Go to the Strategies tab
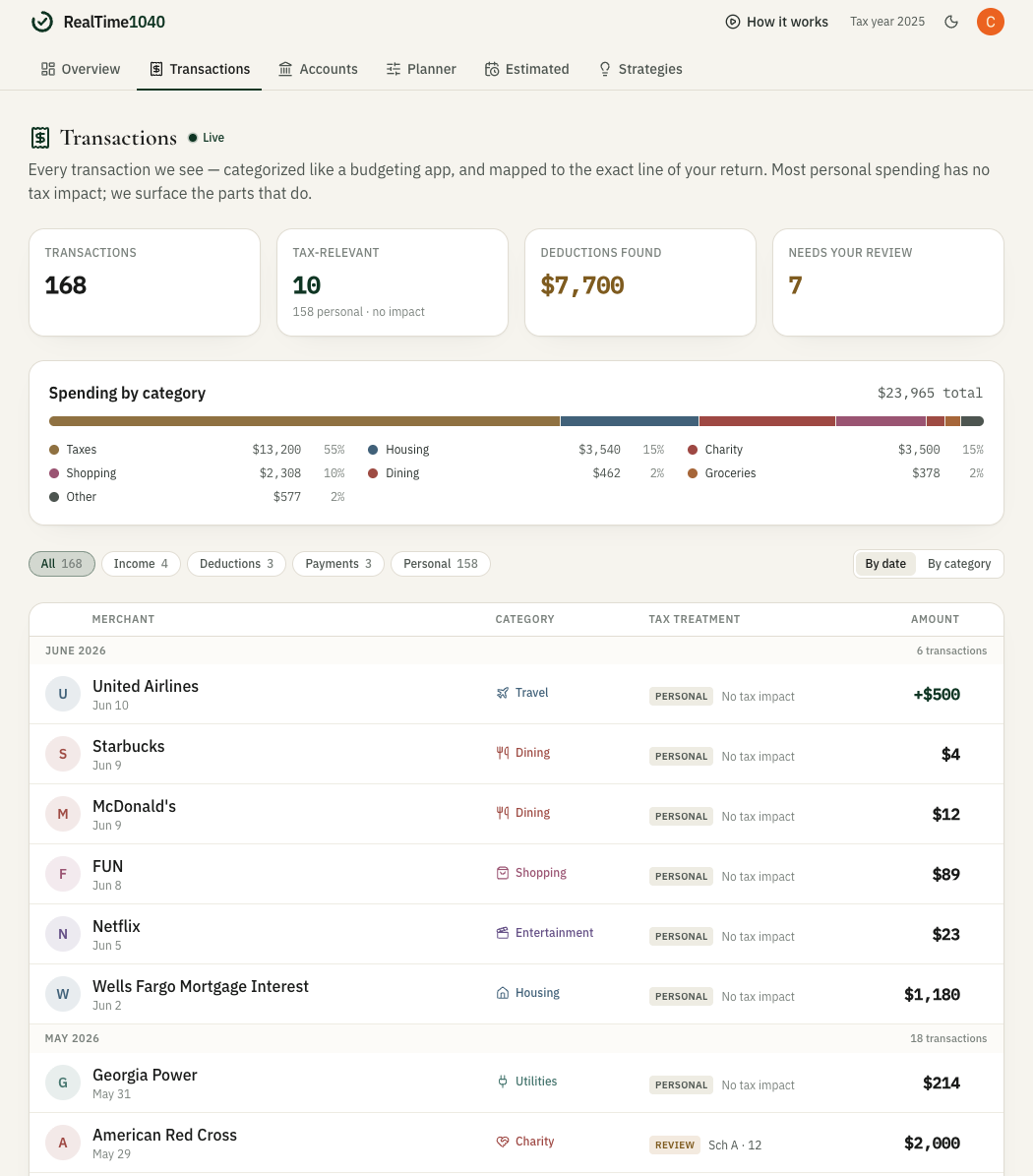1033x1176 pixels. [x=640, y=69]
